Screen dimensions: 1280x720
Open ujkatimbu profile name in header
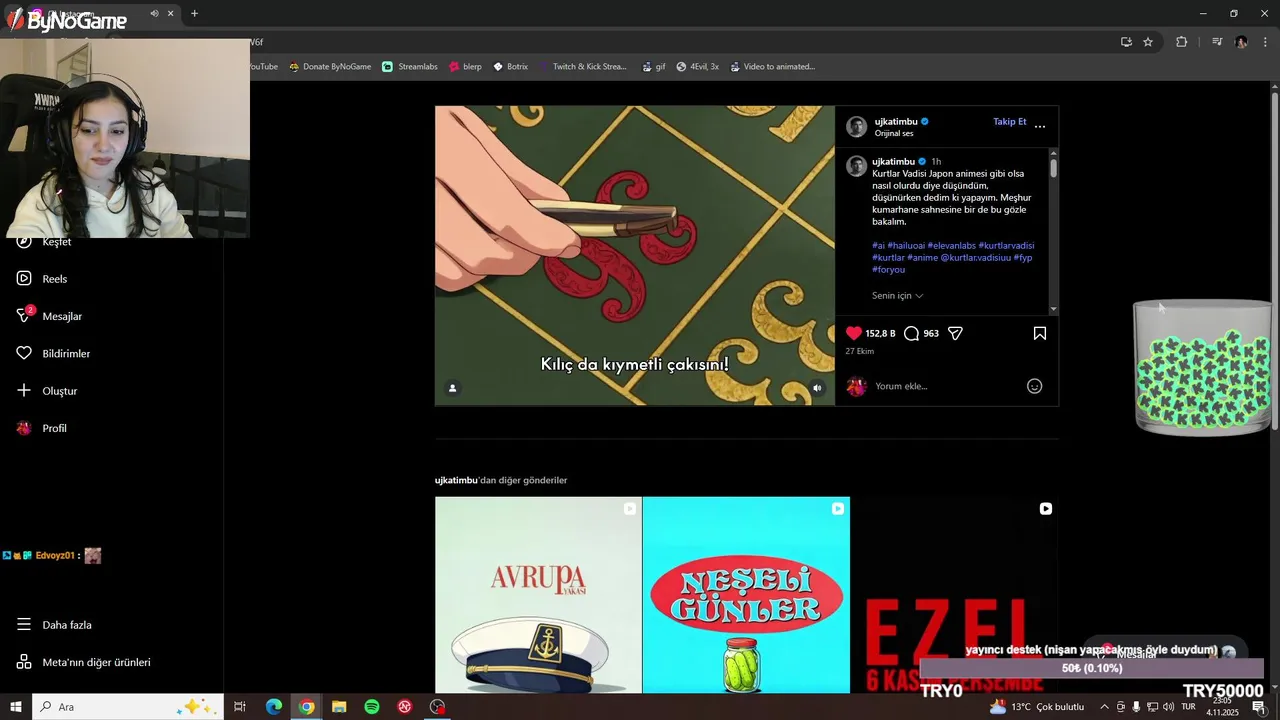(896, 122)
